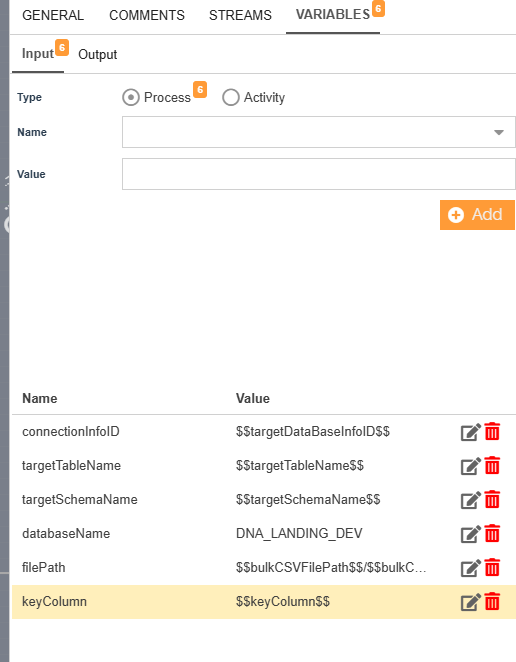Edit the filePath variable
This screenshot has width=516, height=662.
[x=470, y=568]
